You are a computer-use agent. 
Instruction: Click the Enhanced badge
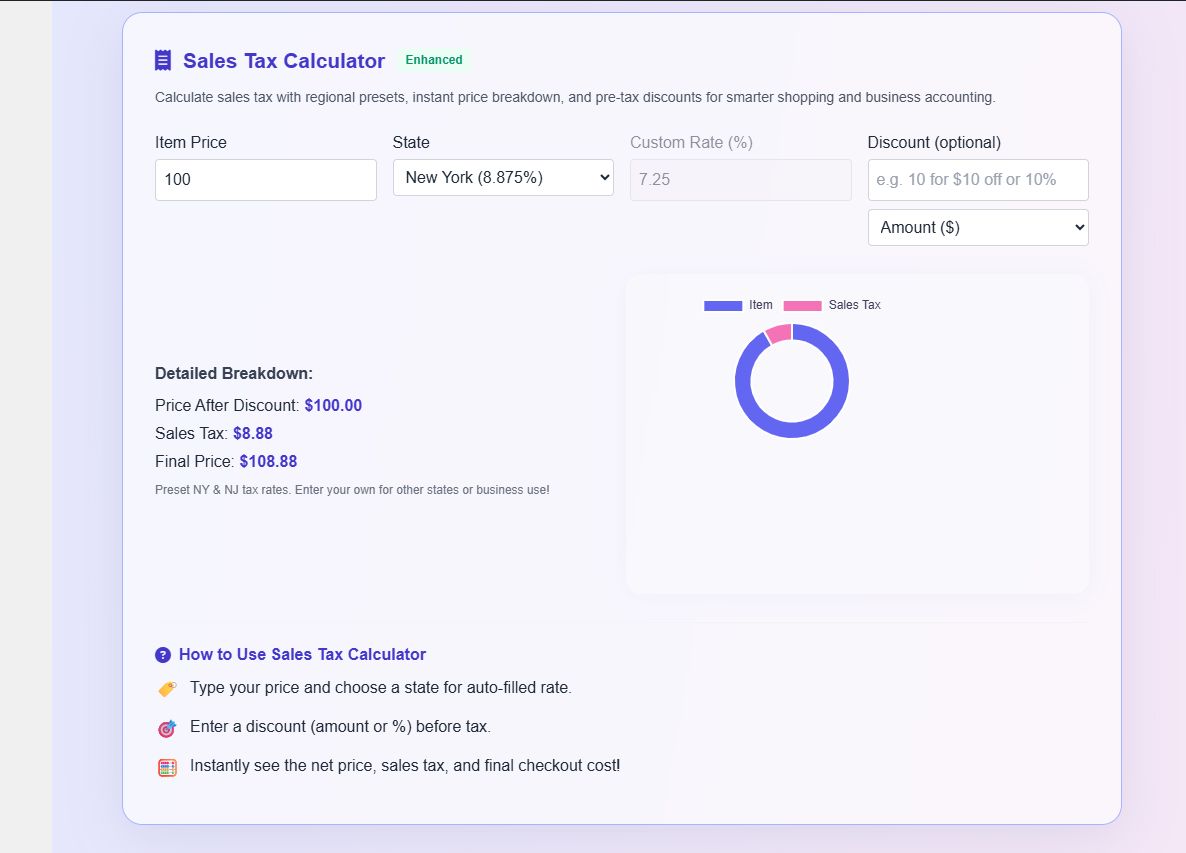(x=434, y=60)
